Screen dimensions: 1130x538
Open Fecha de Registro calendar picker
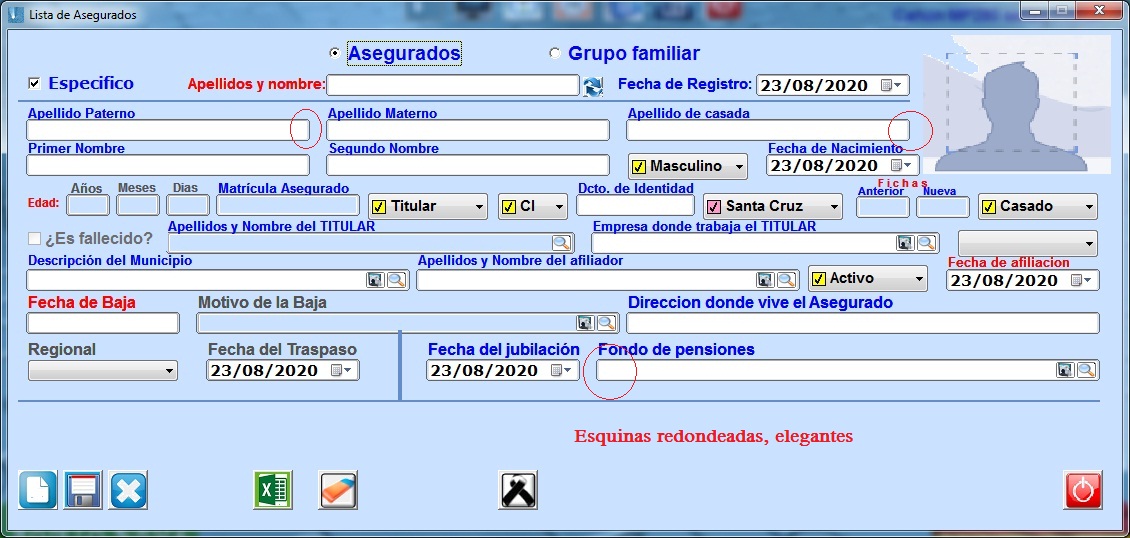[891, 86]
